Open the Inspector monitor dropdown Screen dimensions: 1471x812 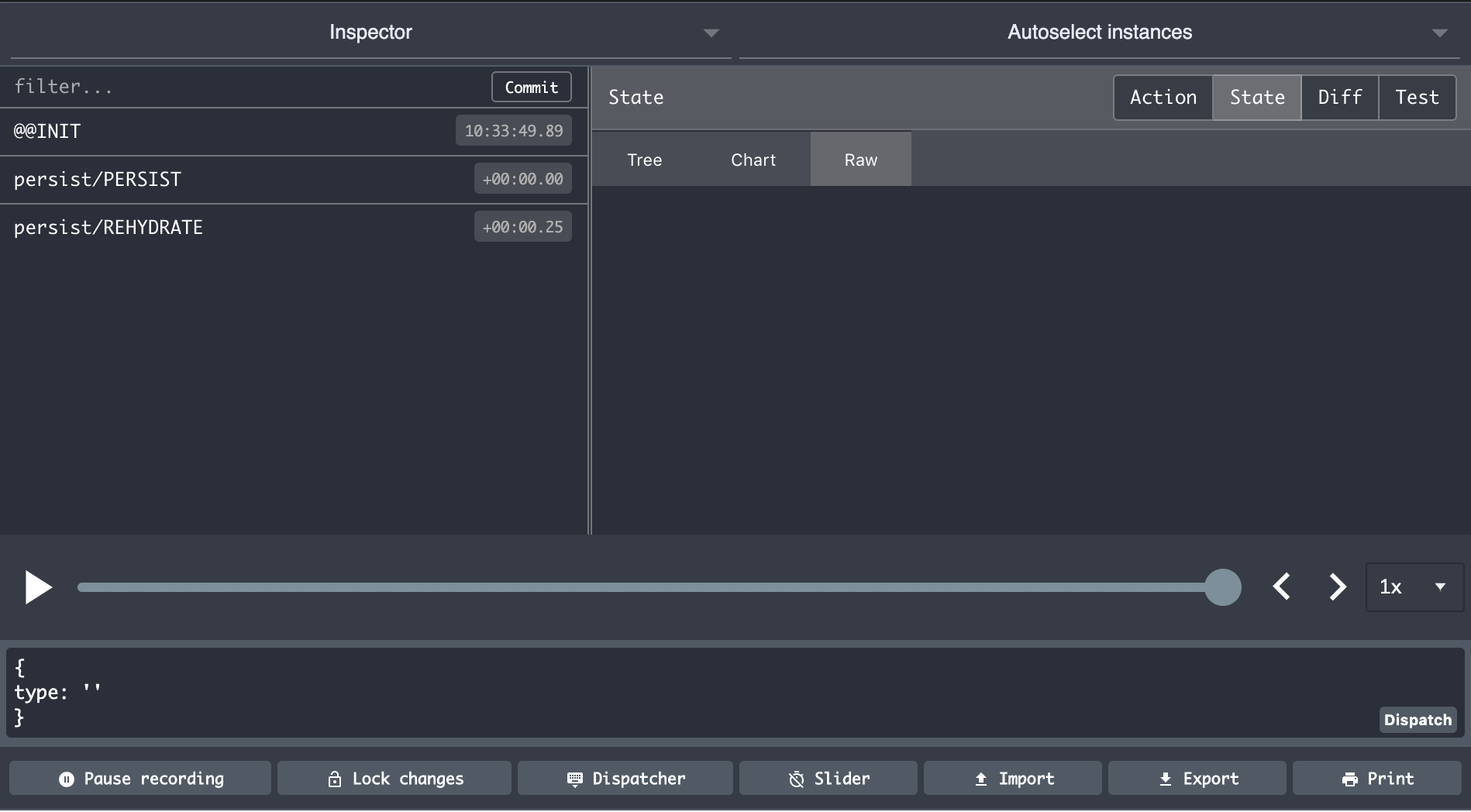coord(370,33)
